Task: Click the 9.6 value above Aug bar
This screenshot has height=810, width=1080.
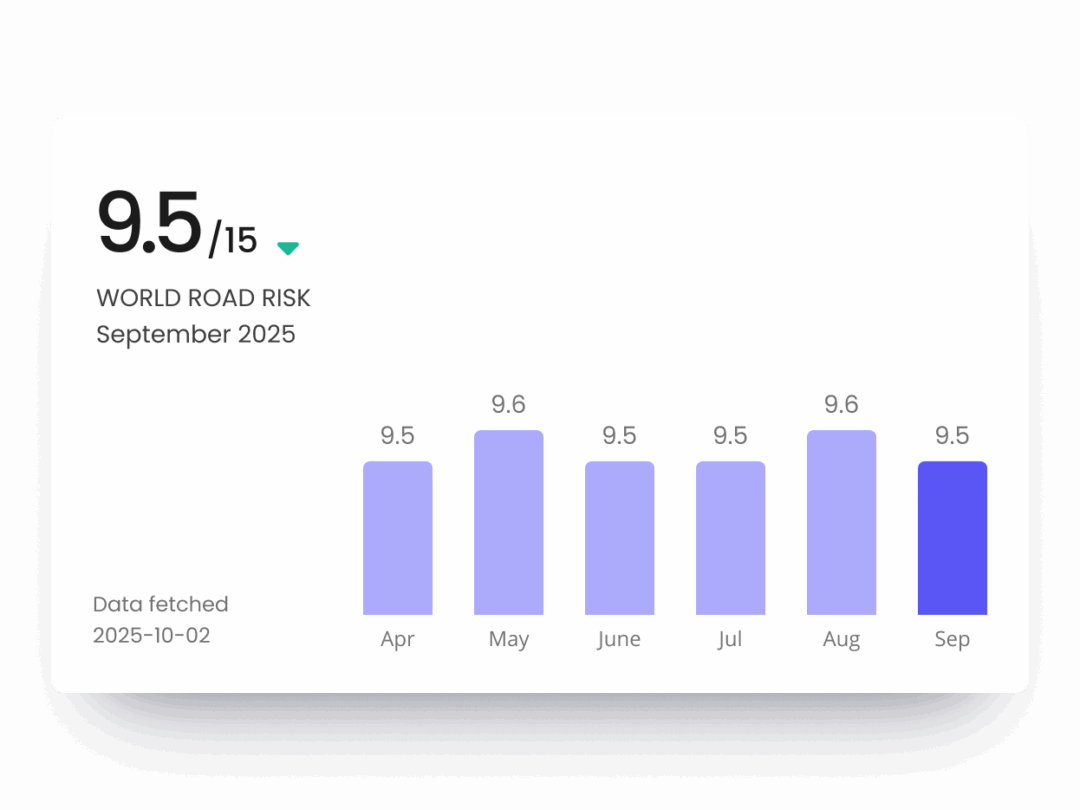Action: (x=842, y=405)
